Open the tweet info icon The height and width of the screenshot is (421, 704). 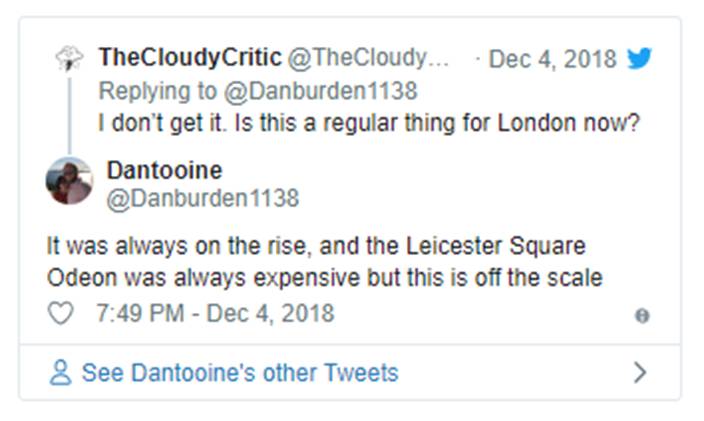pos(641,315)
